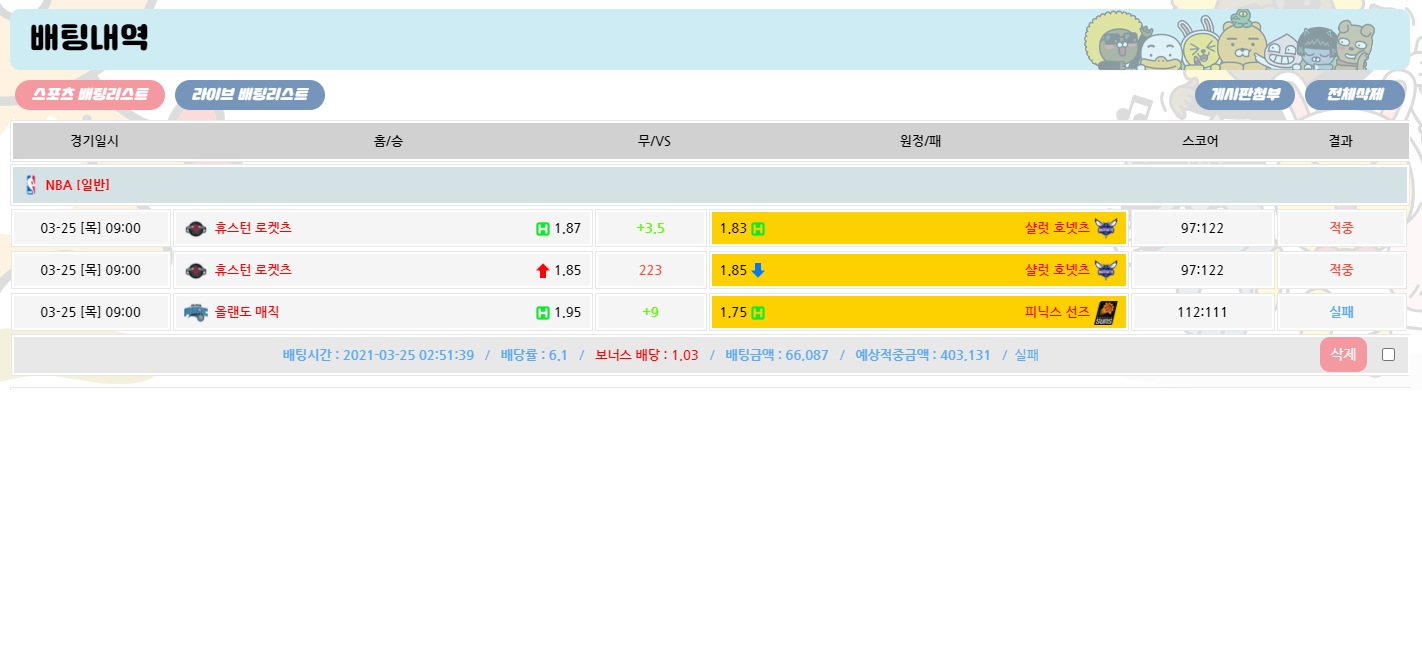Click the NBA league logo icon
1422x648 pixels.
click(x=31, y=185)
